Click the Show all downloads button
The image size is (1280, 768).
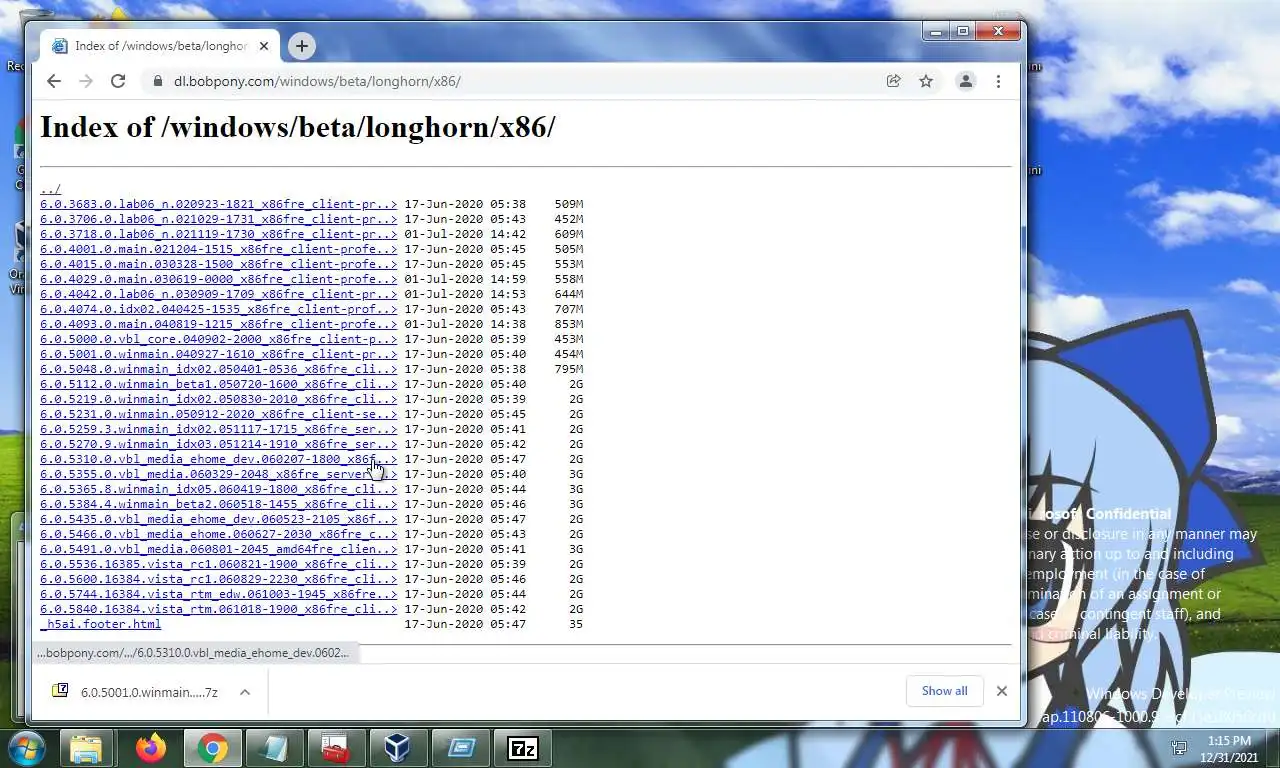coord(944,691)
